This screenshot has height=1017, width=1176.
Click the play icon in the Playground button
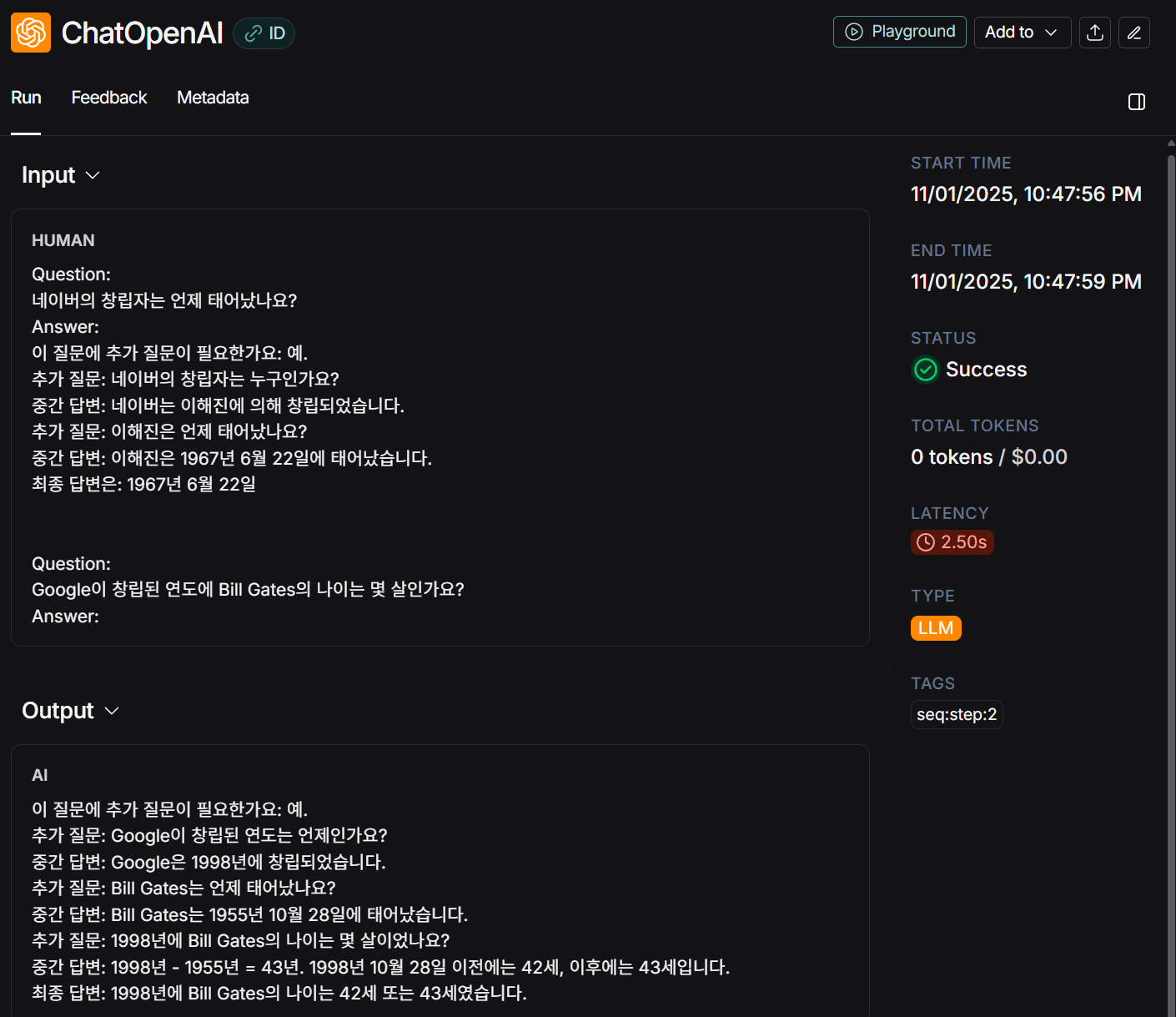[x=854, y=32]
